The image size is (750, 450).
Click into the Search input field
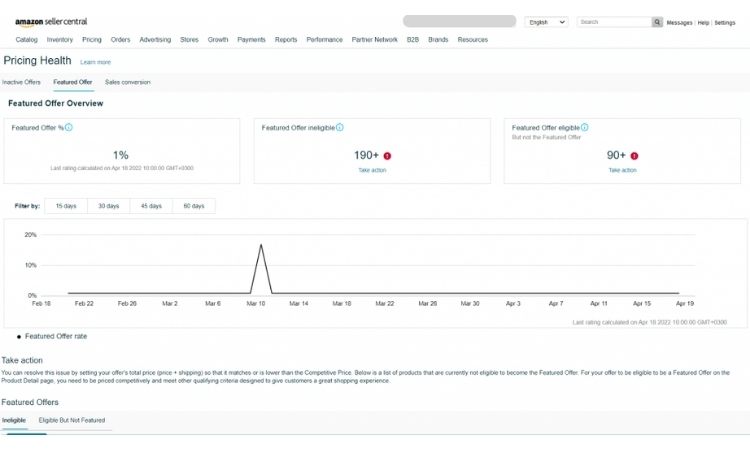pos(614,21)
